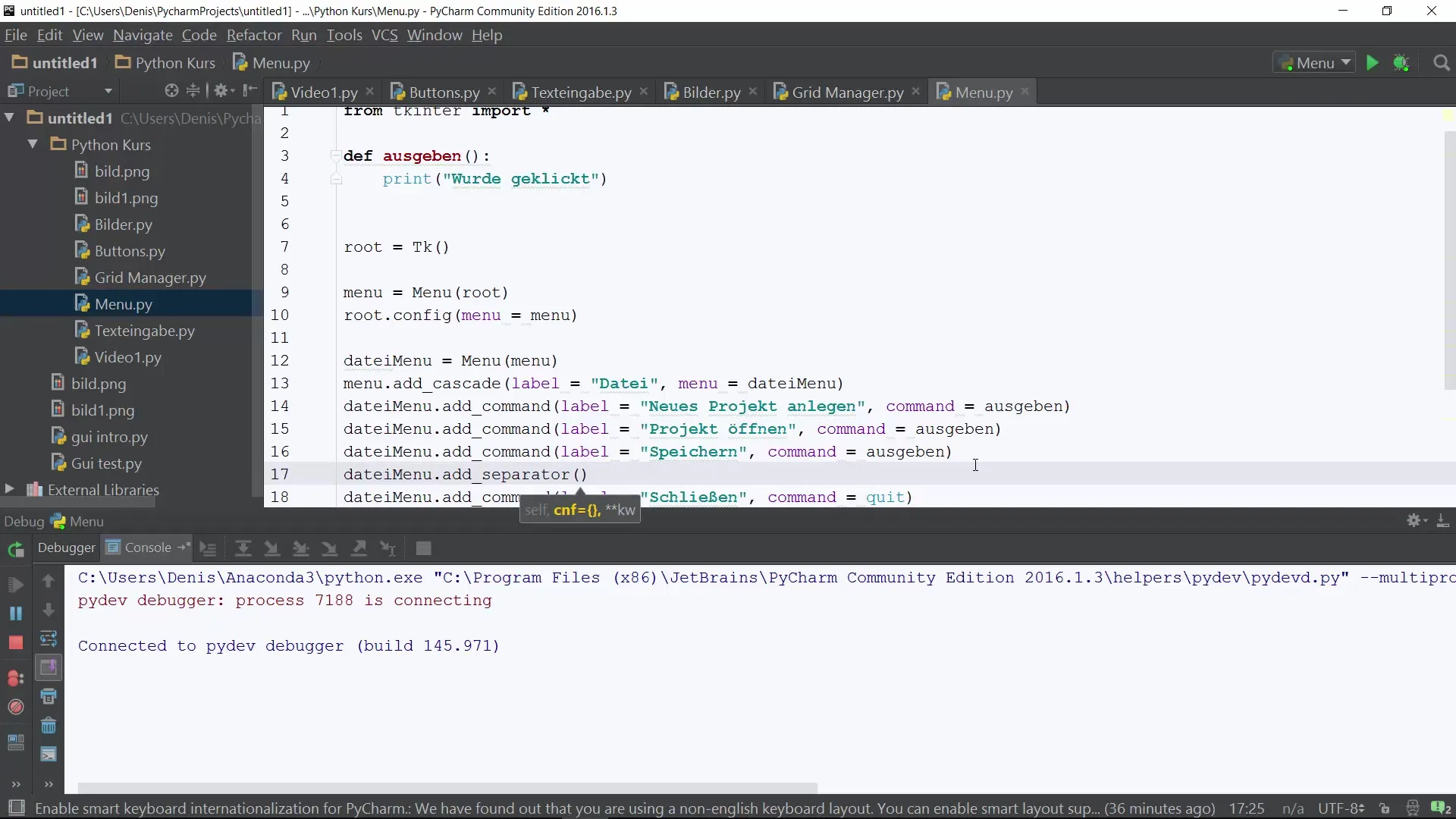This screenshot has height=819, width=1456.
Task: Mute breakpoints in debugger sidebar
Action: point(16,707)
